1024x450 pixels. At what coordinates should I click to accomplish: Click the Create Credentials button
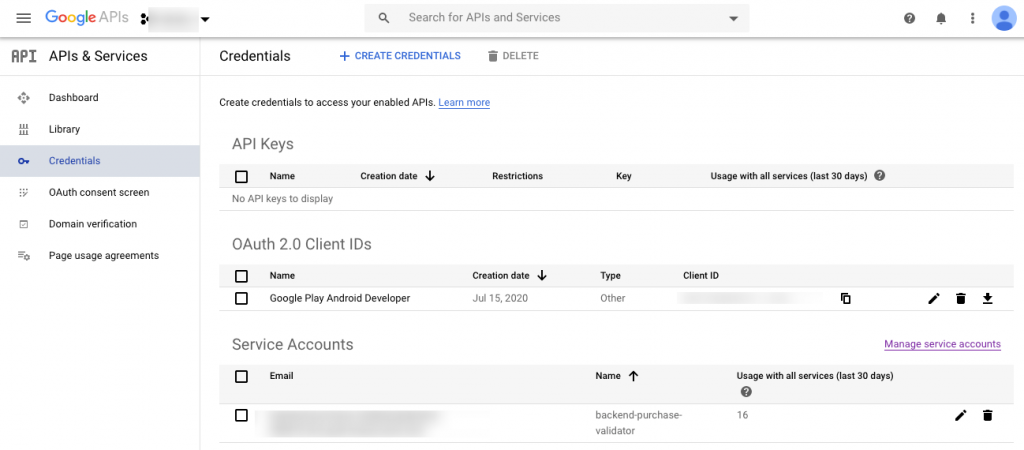pos(400,56)
